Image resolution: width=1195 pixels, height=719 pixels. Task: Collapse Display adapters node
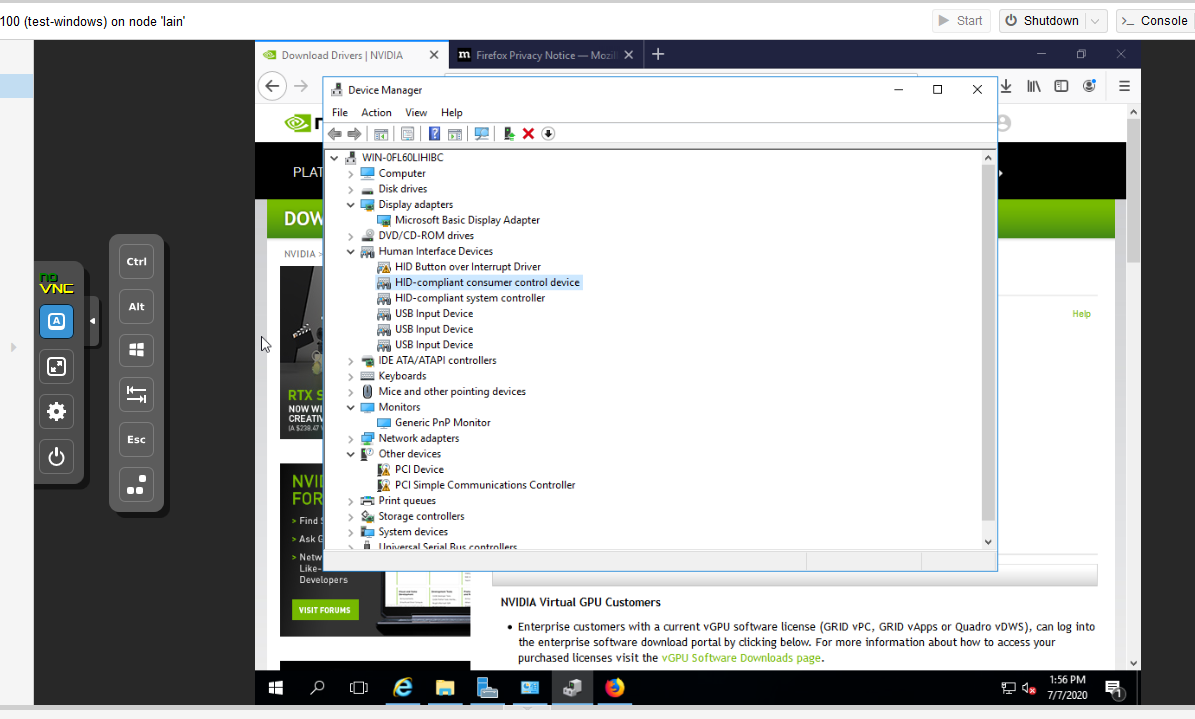351,205
